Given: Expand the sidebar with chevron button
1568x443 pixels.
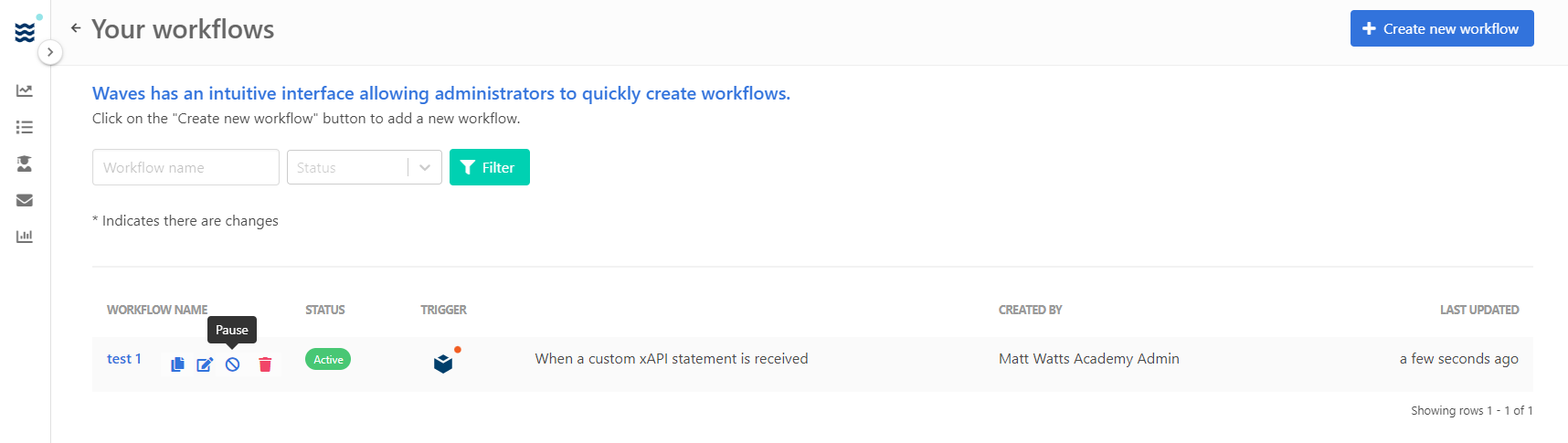Looking at the screenshot, I should [x=50, y=52].
